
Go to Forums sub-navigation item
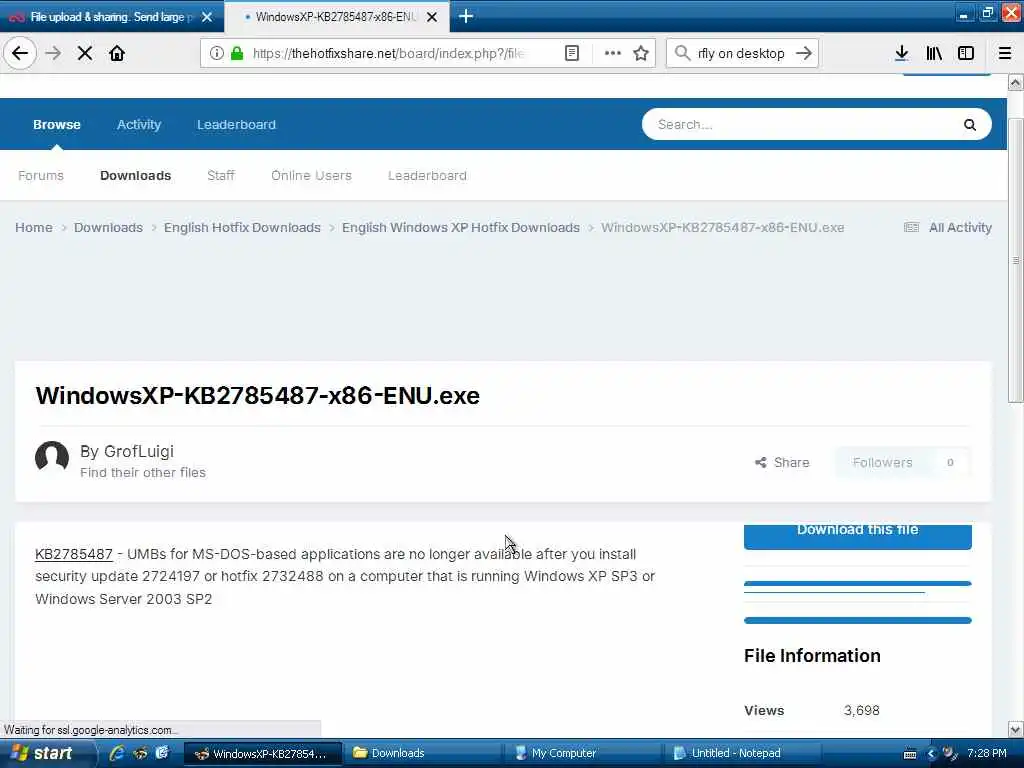(x=40, y=176)
